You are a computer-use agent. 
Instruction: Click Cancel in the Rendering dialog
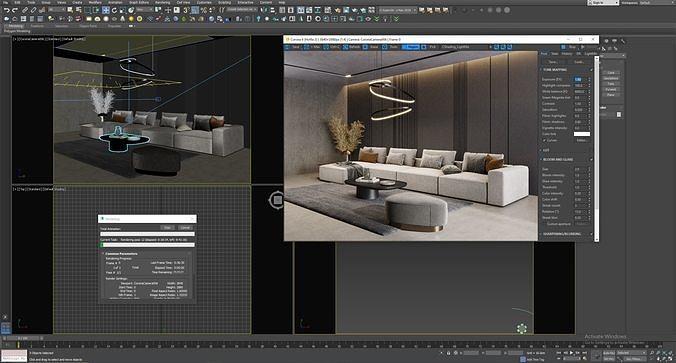click(185, 227)
